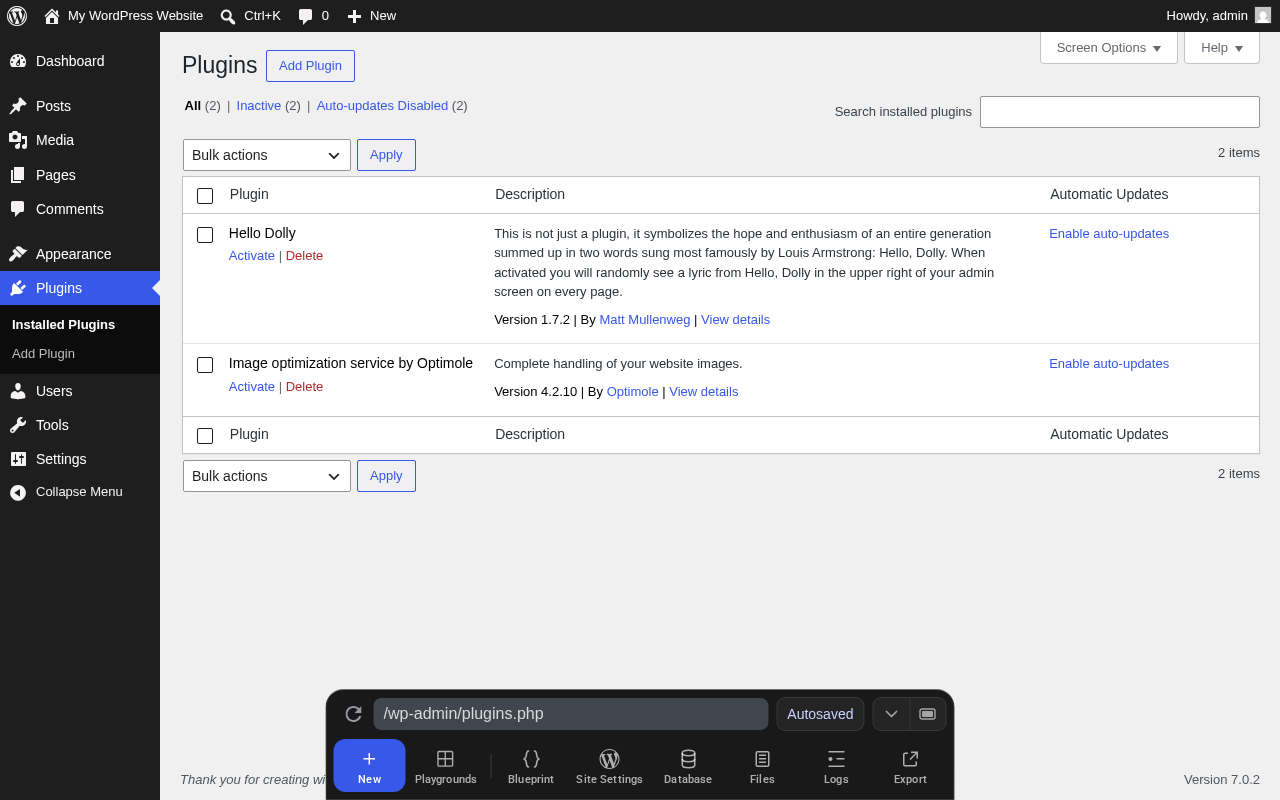Open the site home icon in admin bar

pyautogui.click(x=52, y=16)
